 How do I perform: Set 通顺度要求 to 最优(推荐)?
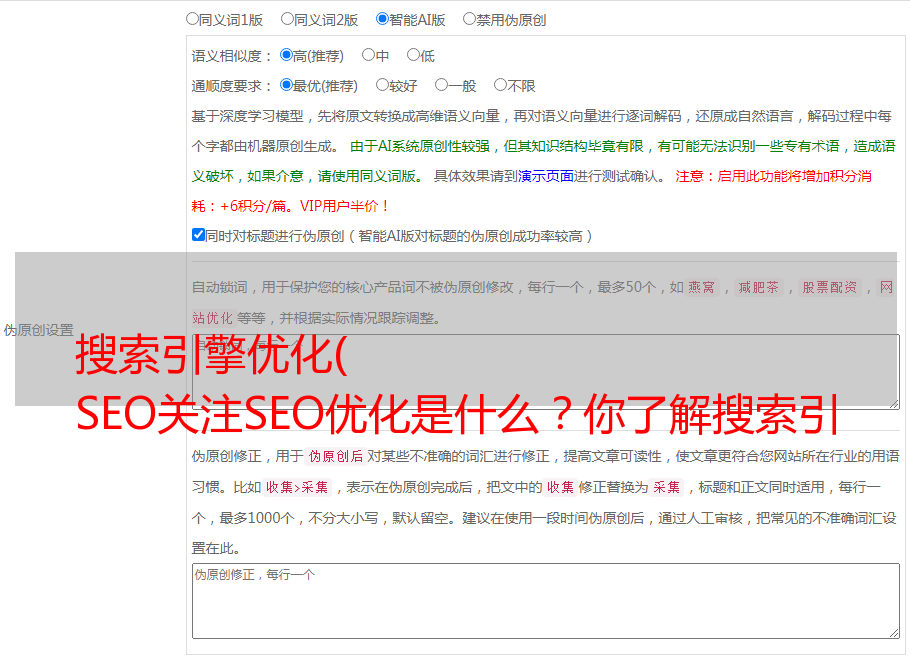point(287,86)
